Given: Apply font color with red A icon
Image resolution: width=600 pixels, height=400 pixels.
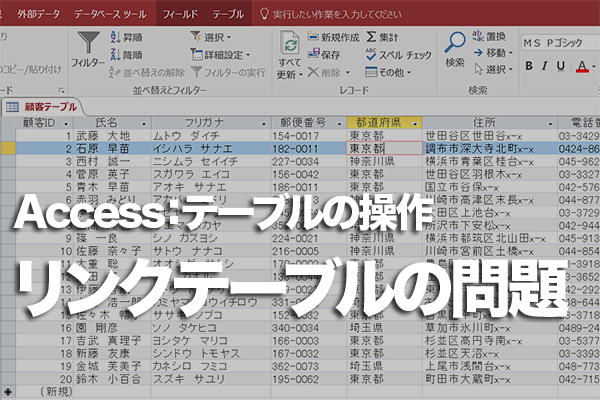Looking at the screenshot, I should [x=582, y=66].
